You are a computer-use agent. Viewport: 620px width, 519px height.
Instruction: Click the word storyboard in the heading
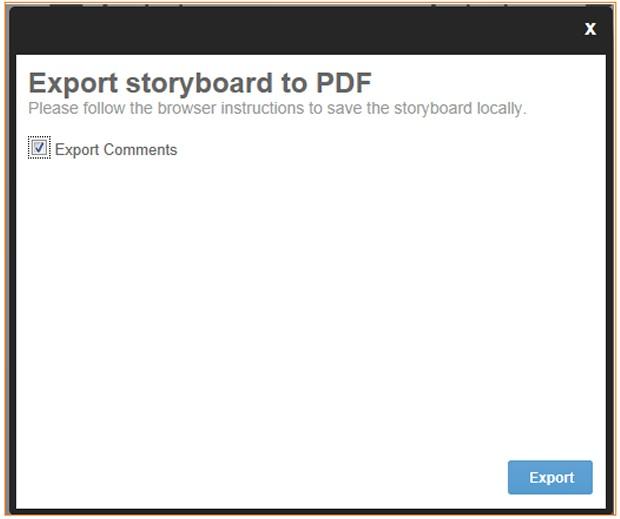pos(199,84)
